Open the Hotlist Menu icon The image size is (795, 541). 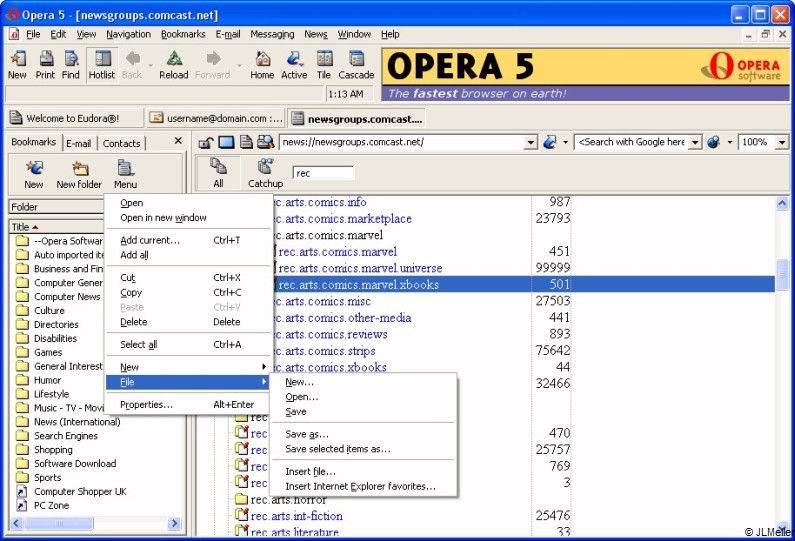pos(125,174)
